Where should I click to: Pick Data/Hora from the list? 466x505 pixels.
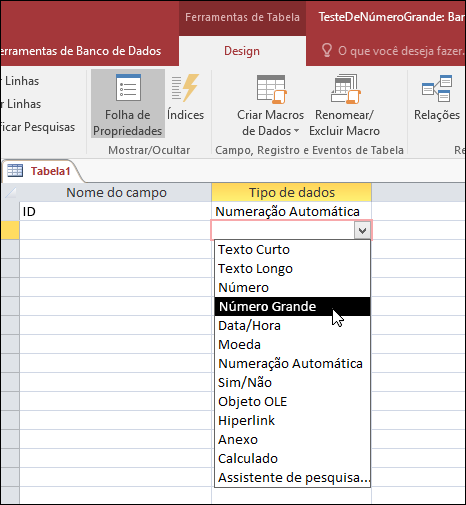tap(292, 325)
